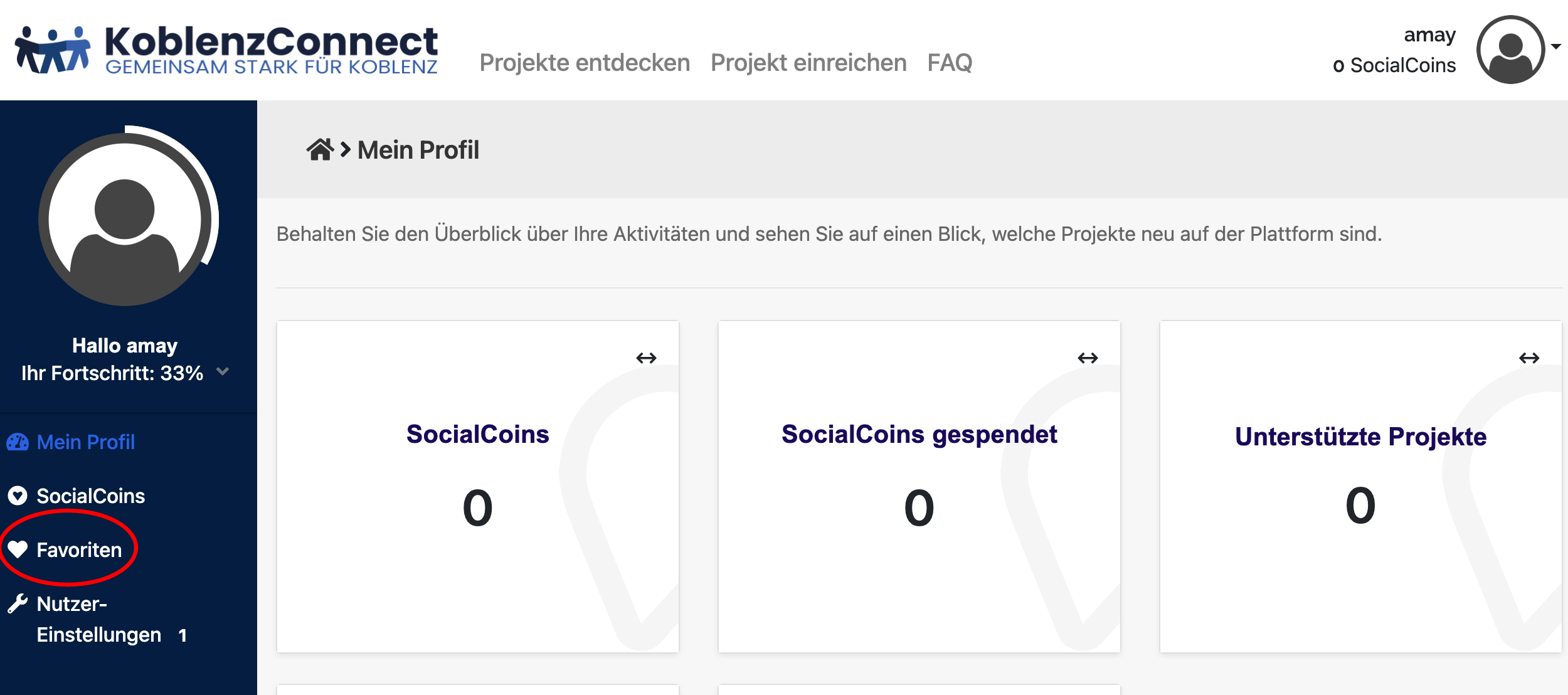Viewport: 1568px width, 695px height.
Task: Expand the Ihr Fortschritt 33% chevron
Action: pyautogui.click(x=223, y=372)
